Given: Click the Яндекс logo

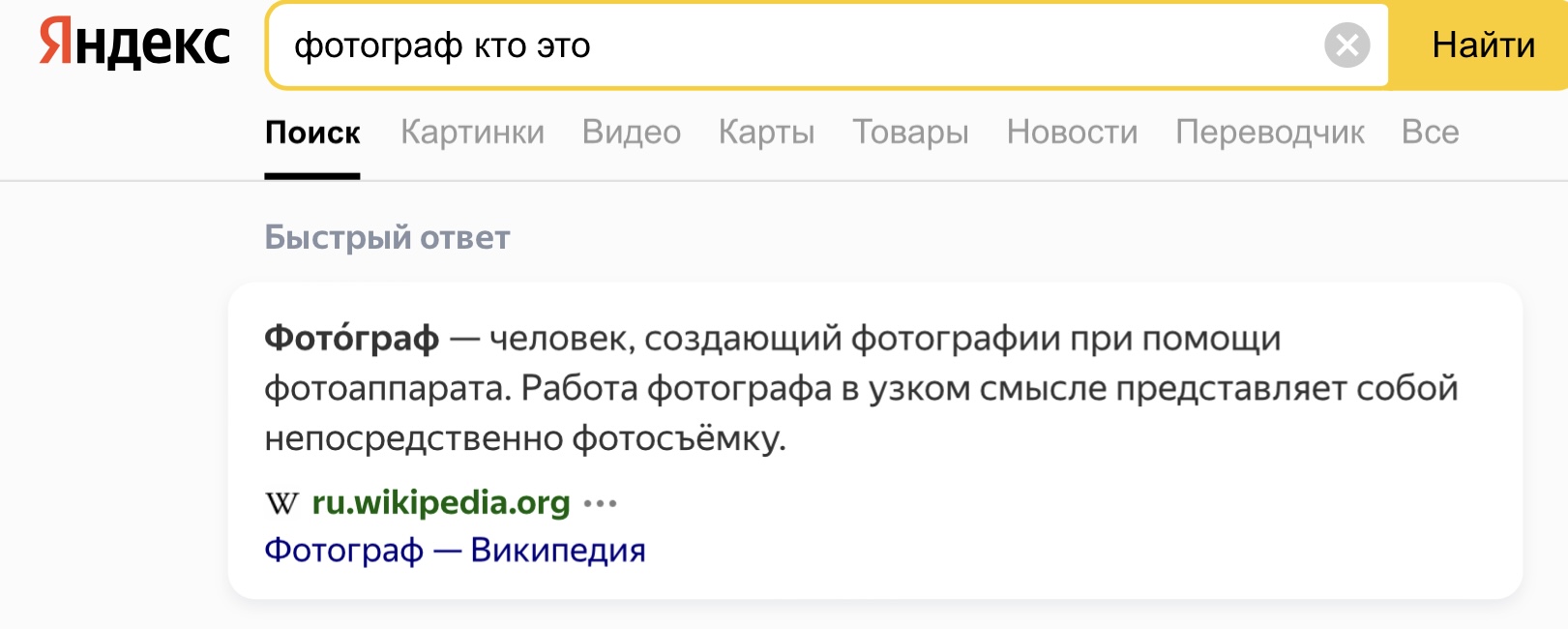Looking at the screenshot, I should click(x=134, y=45).
